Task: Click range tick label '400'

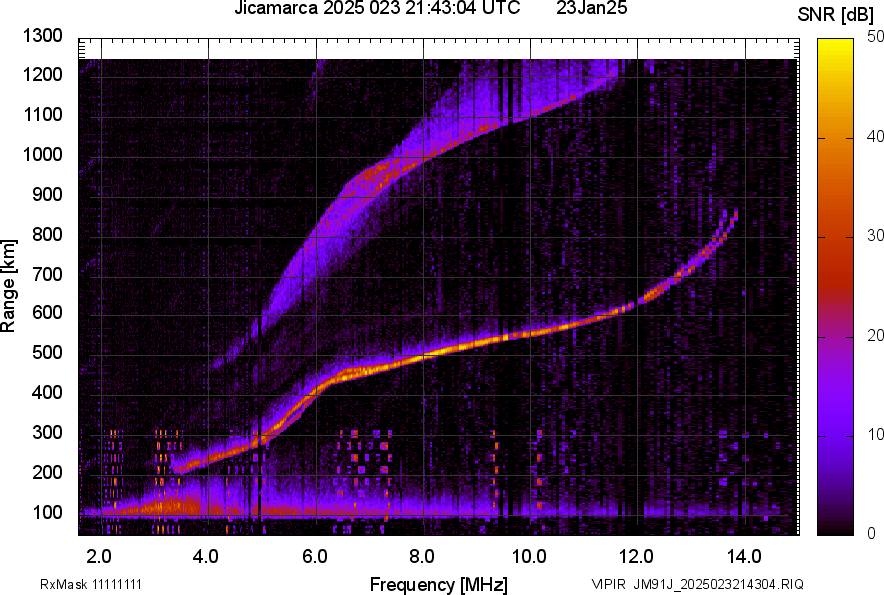Action: [x=47, y=393]
